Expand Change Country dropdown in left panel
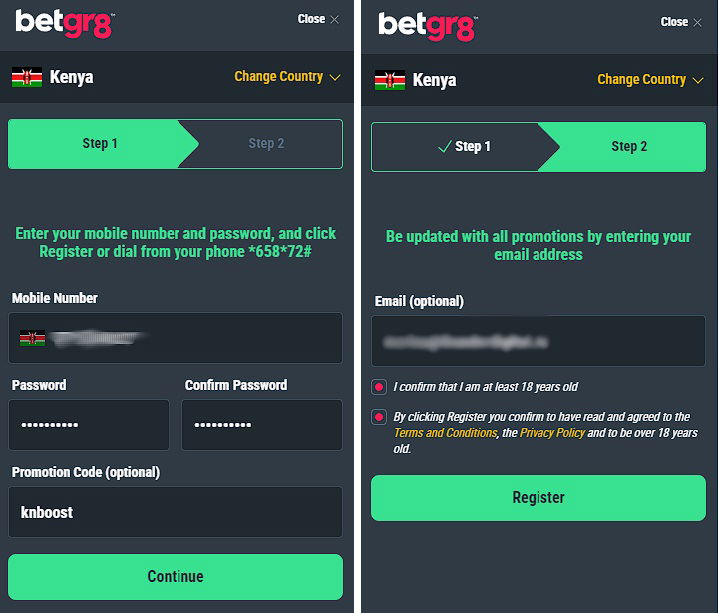Image resolution: width=718 pixels, height=613 pixels. (x=287, y=77)
